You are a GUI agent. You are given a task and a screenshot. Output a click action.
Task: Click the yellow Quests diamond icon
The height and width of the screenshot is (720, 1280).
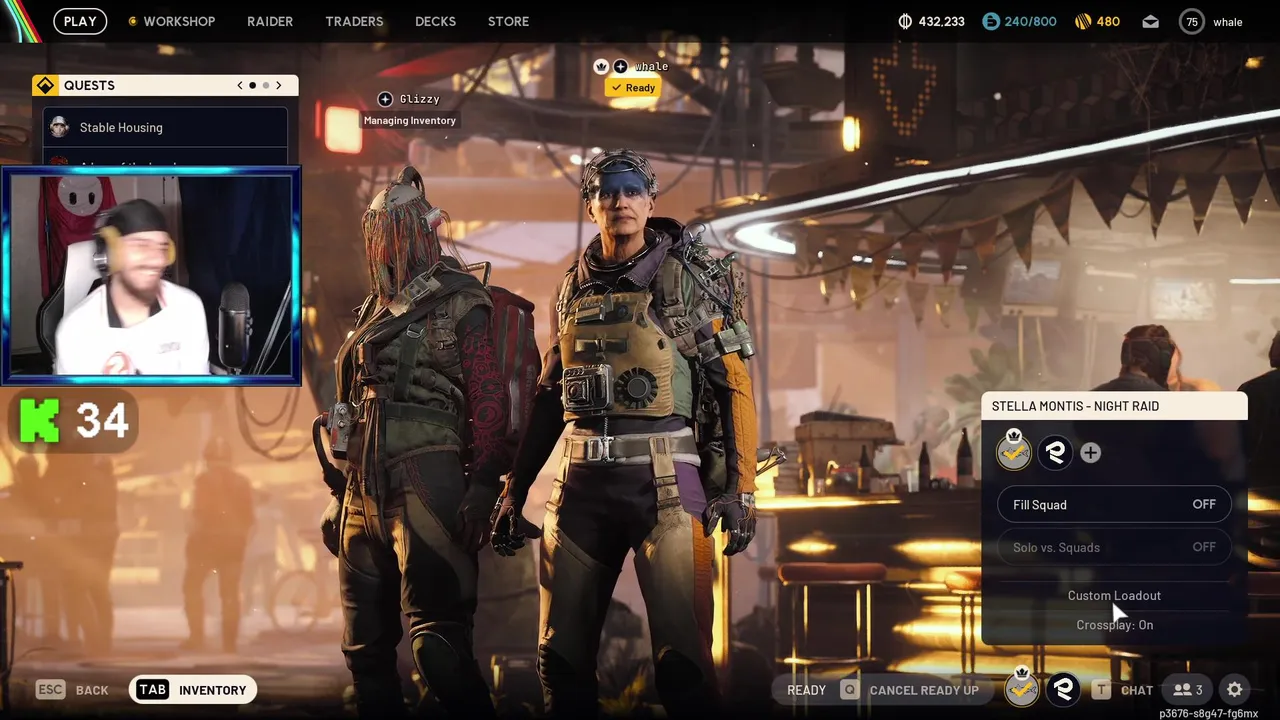click(45, 85)
